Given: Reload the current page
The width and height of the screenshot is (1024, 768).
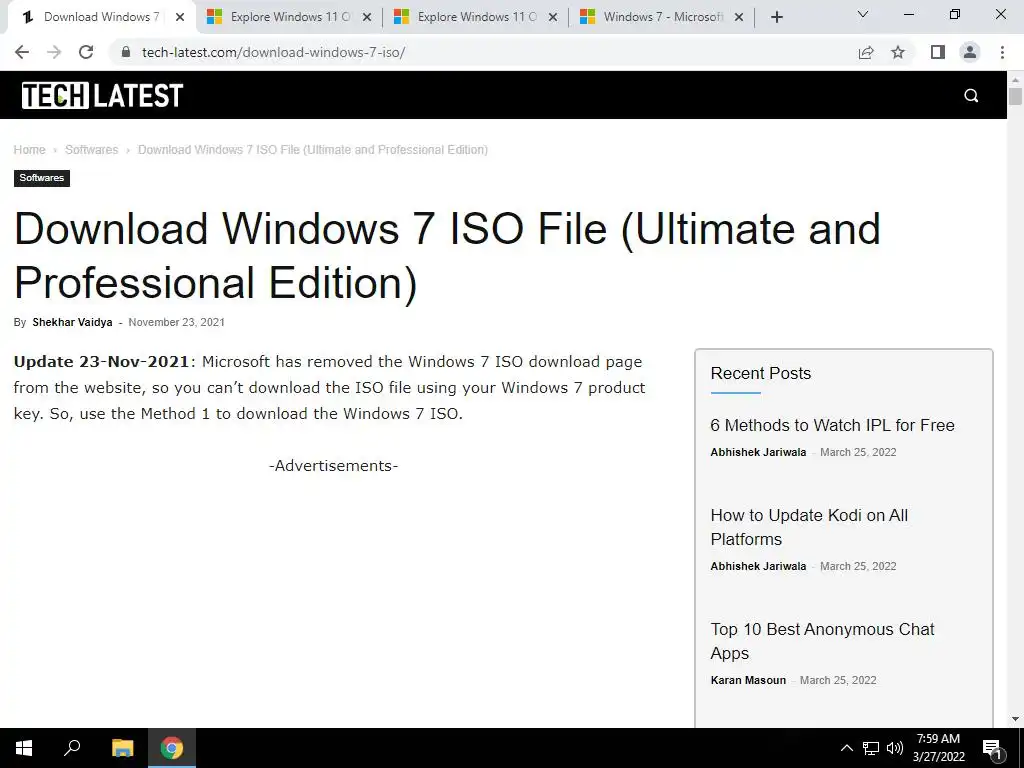Looking at the screenshot, I should point(86,52).
